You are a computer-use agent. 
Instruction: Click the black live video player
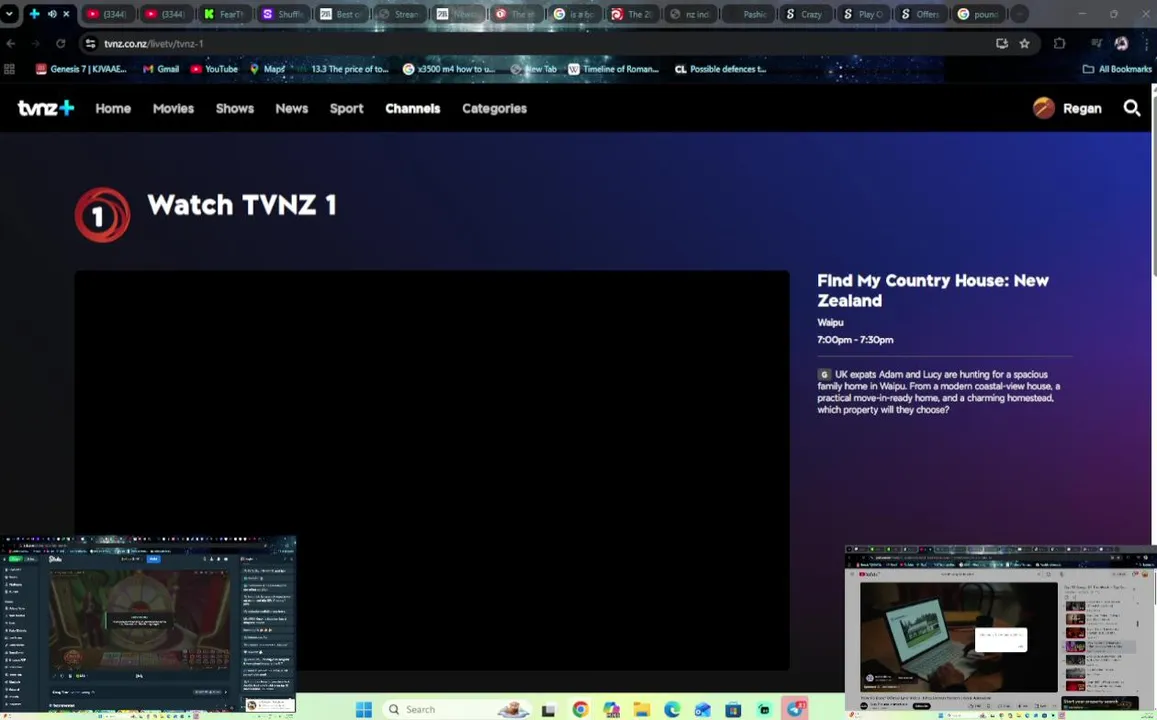point(432,471)
